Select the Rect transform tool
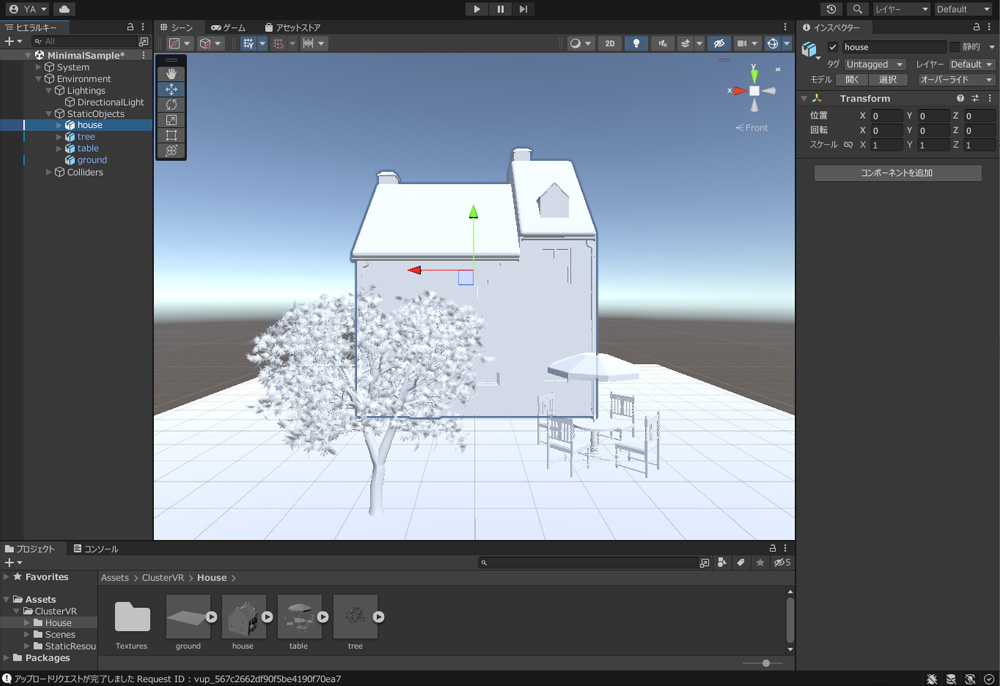This screenshot has height=686, width=1000. (171, 135)
